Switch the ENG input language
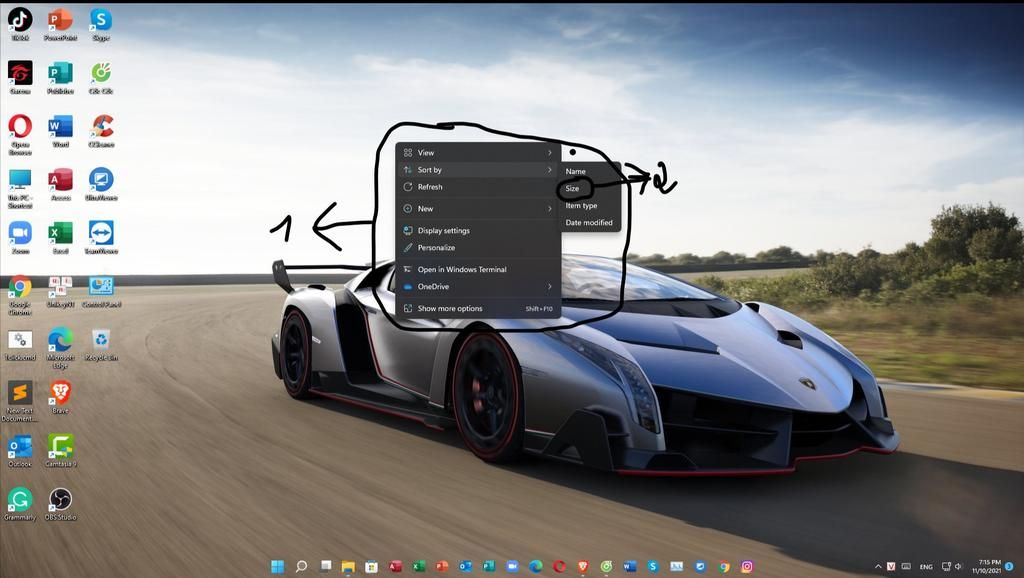This screenshot has width=1024, height=578. pyautogui.click(x=926, y=567)
